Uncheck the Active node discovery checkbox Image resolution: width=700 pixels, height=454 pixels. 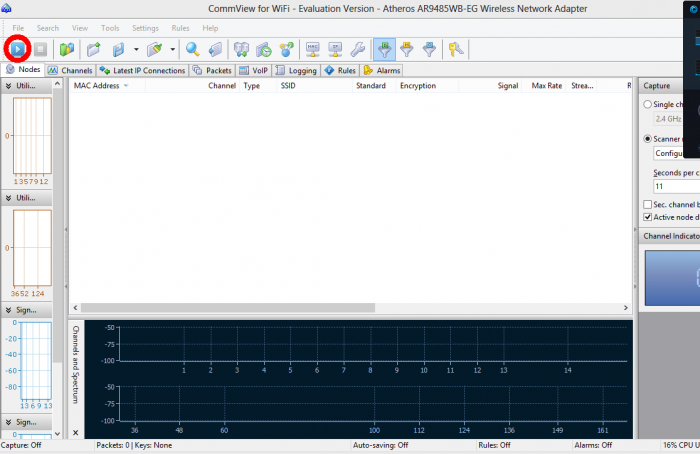click(x=648, y=217)
